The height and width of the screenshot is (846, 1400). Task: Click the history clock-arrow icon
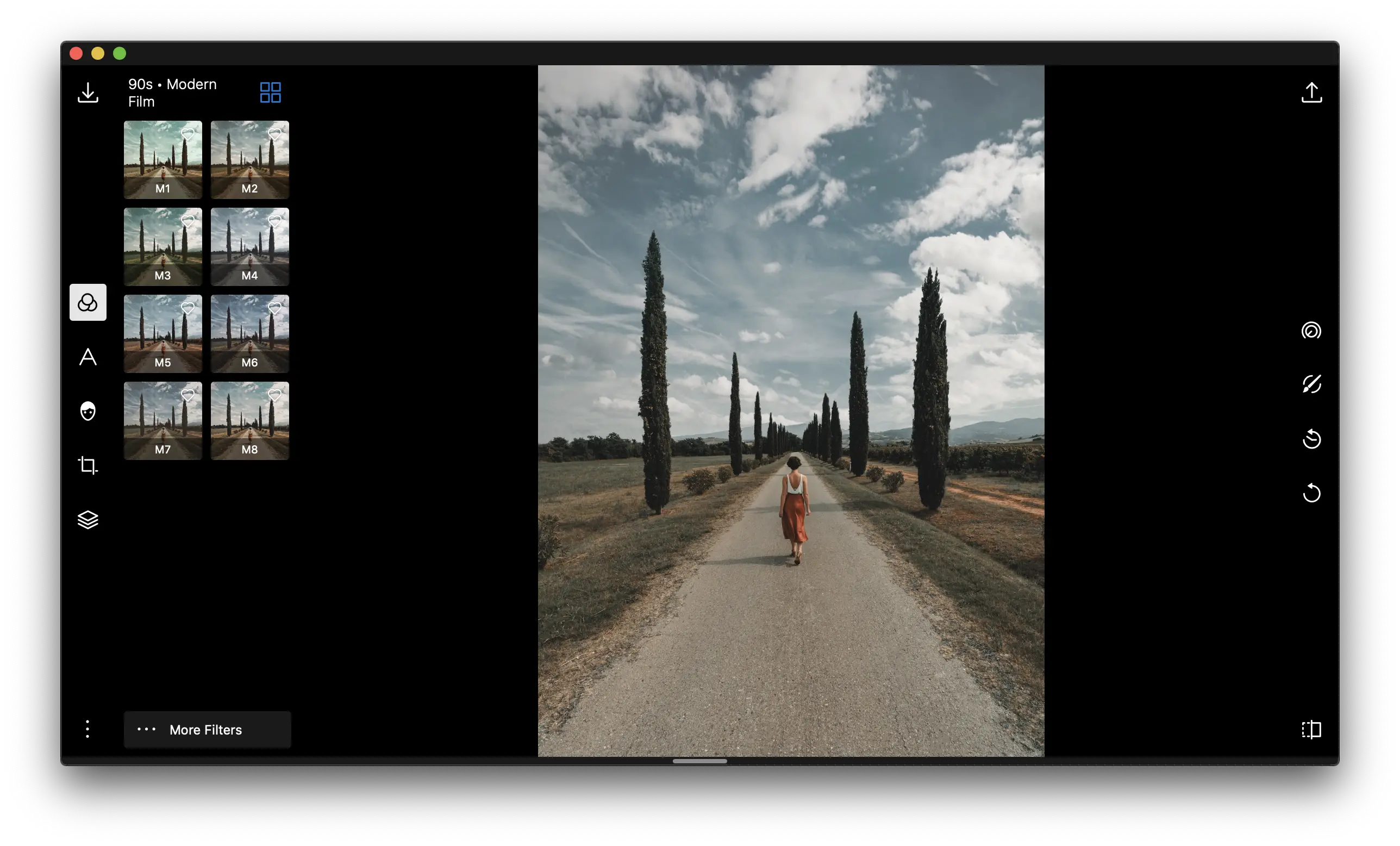click(x=1311, y=439)
